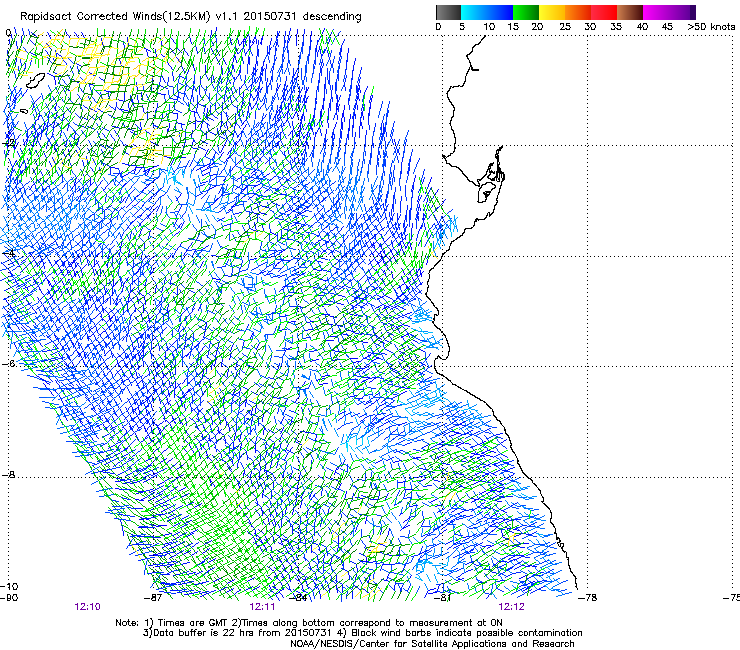Click the NOAA/NESDIS credit line
This screenshot has height=650, width=740.
point(432,644)
